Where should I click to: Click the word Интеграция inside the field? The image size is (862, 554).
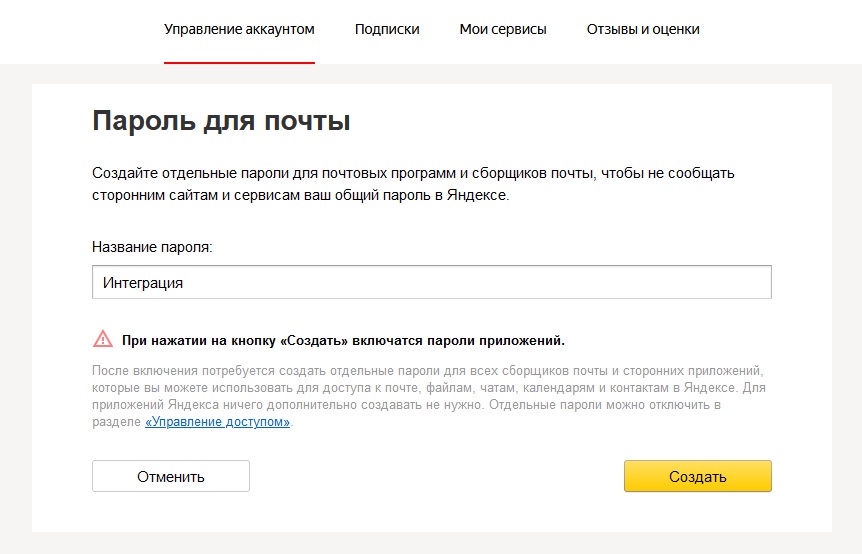point(143,283)
